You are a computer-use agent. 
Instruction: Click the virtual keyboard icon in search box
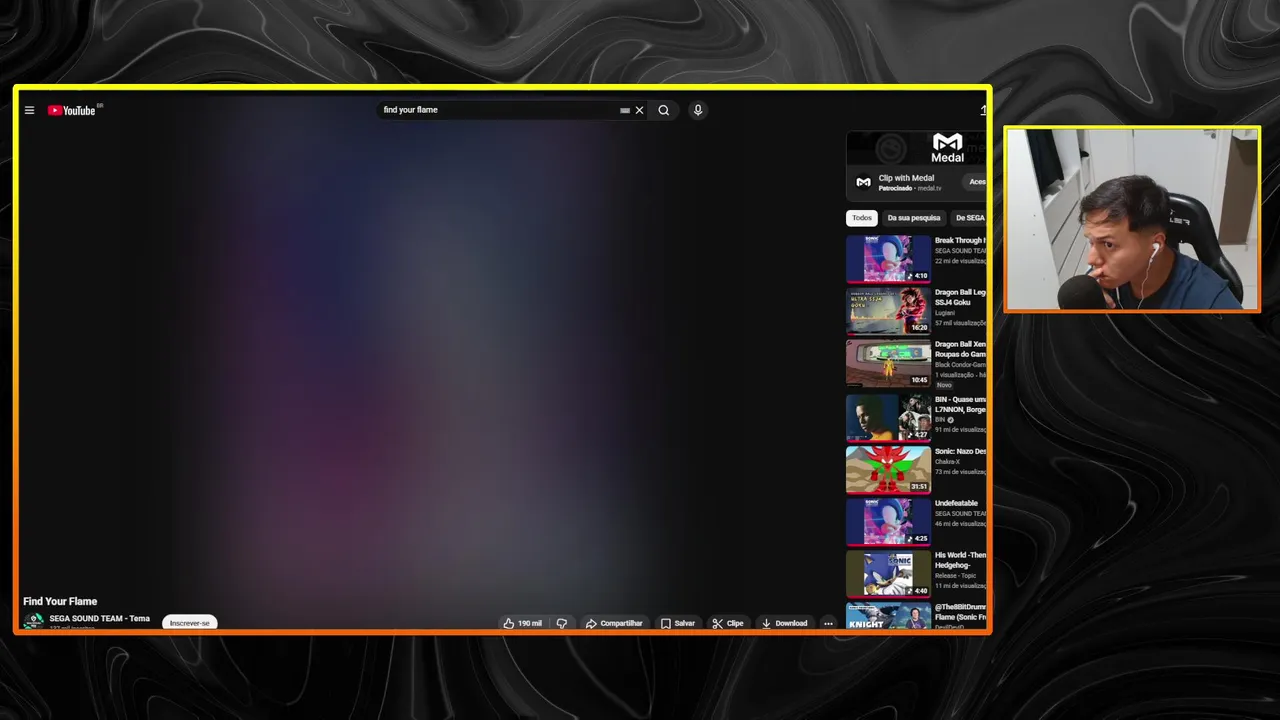point(625,110)
